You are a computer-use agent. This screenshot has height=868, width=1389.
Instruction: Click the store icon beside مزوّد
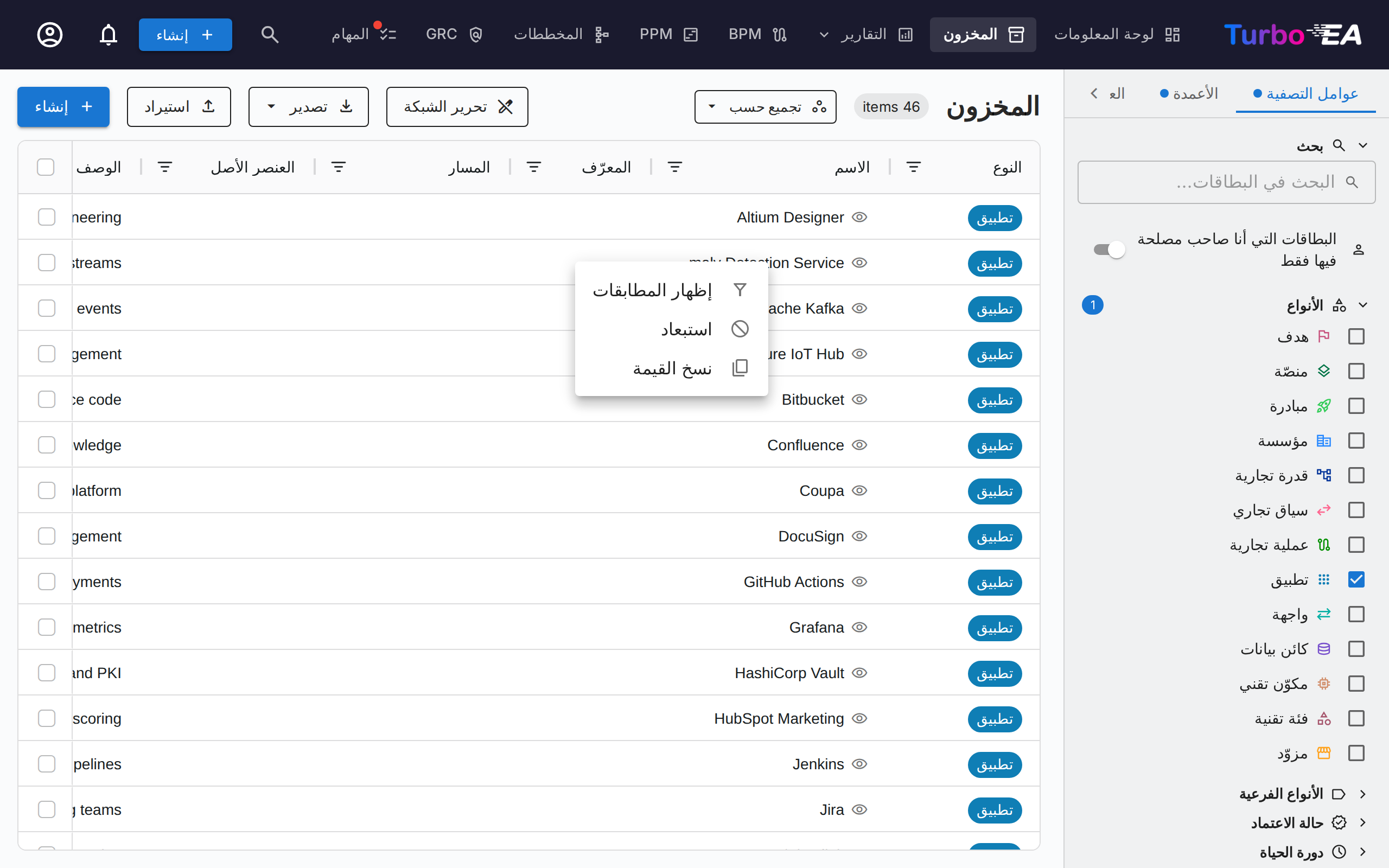[1323, 753]
